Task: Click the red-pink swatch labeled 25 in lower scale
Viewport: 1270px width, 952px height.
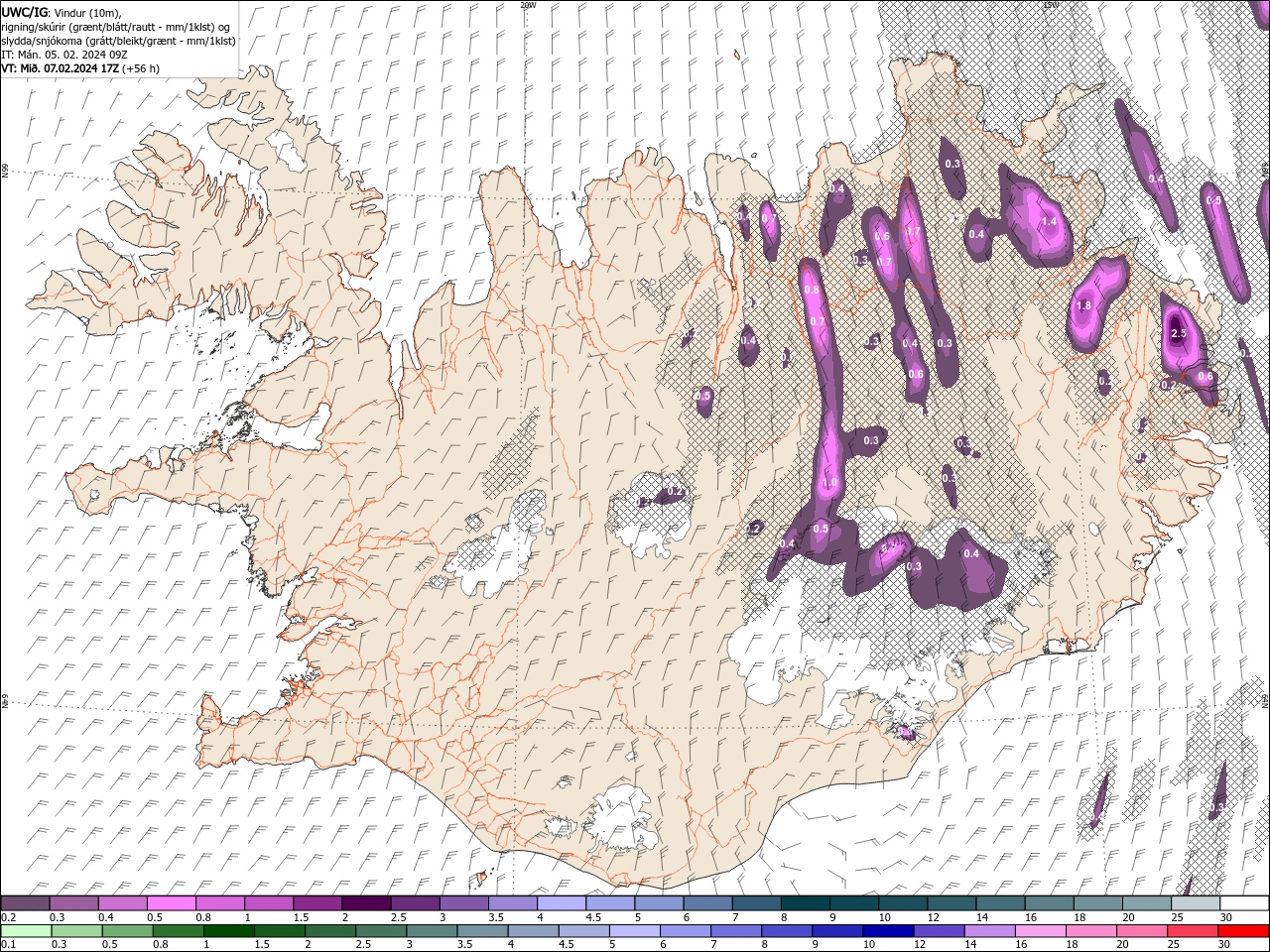Action: [1193, 930]
